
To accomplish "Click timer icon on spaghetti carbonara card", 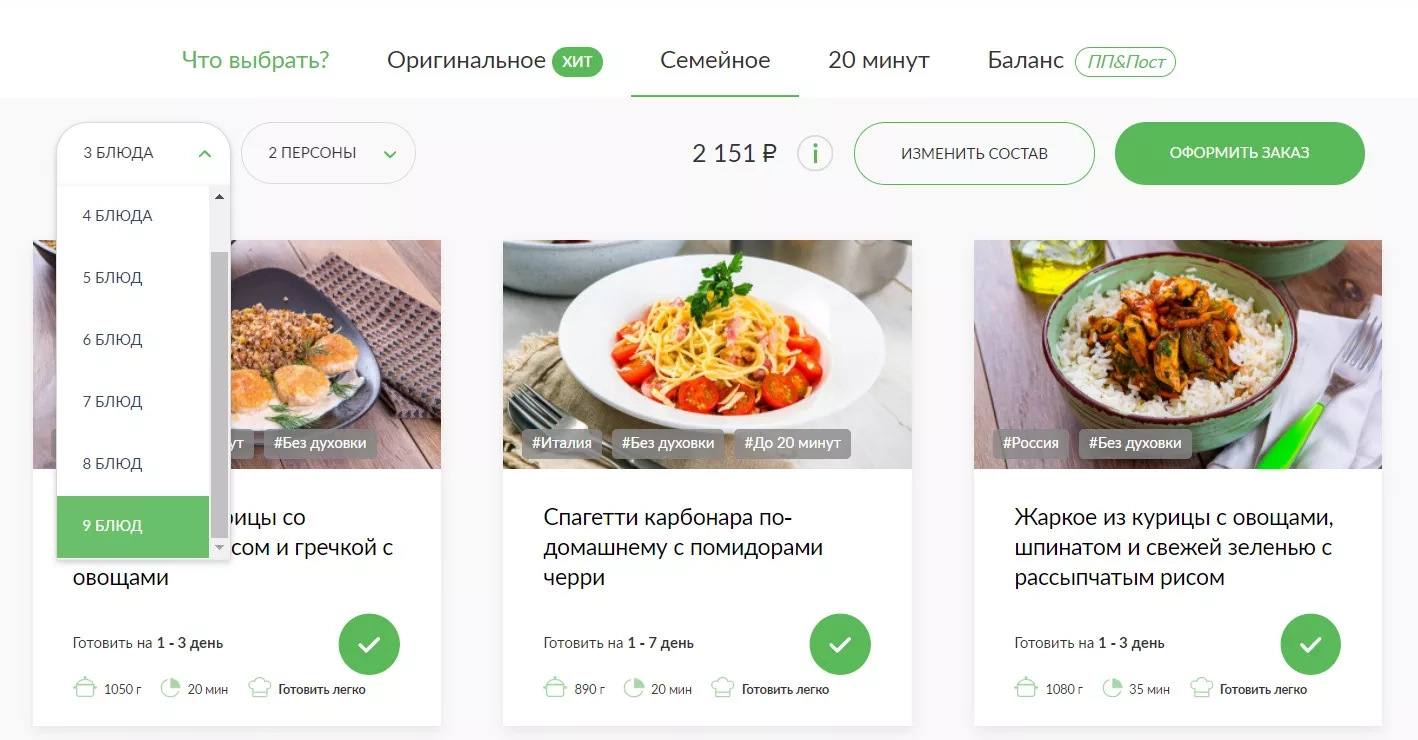I will [634, 688].
